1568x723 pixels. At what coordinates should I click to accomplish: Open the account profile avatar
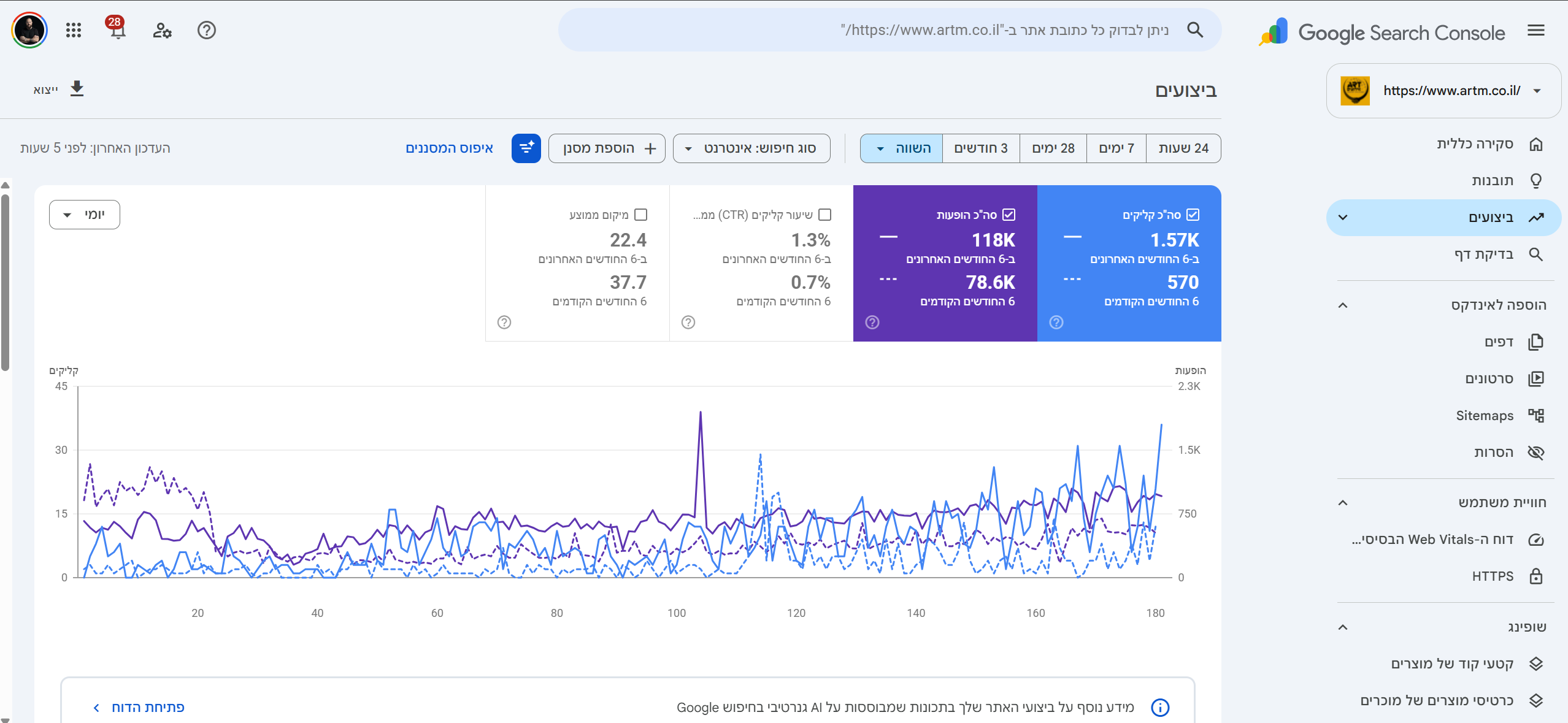[x=29, y=30]
